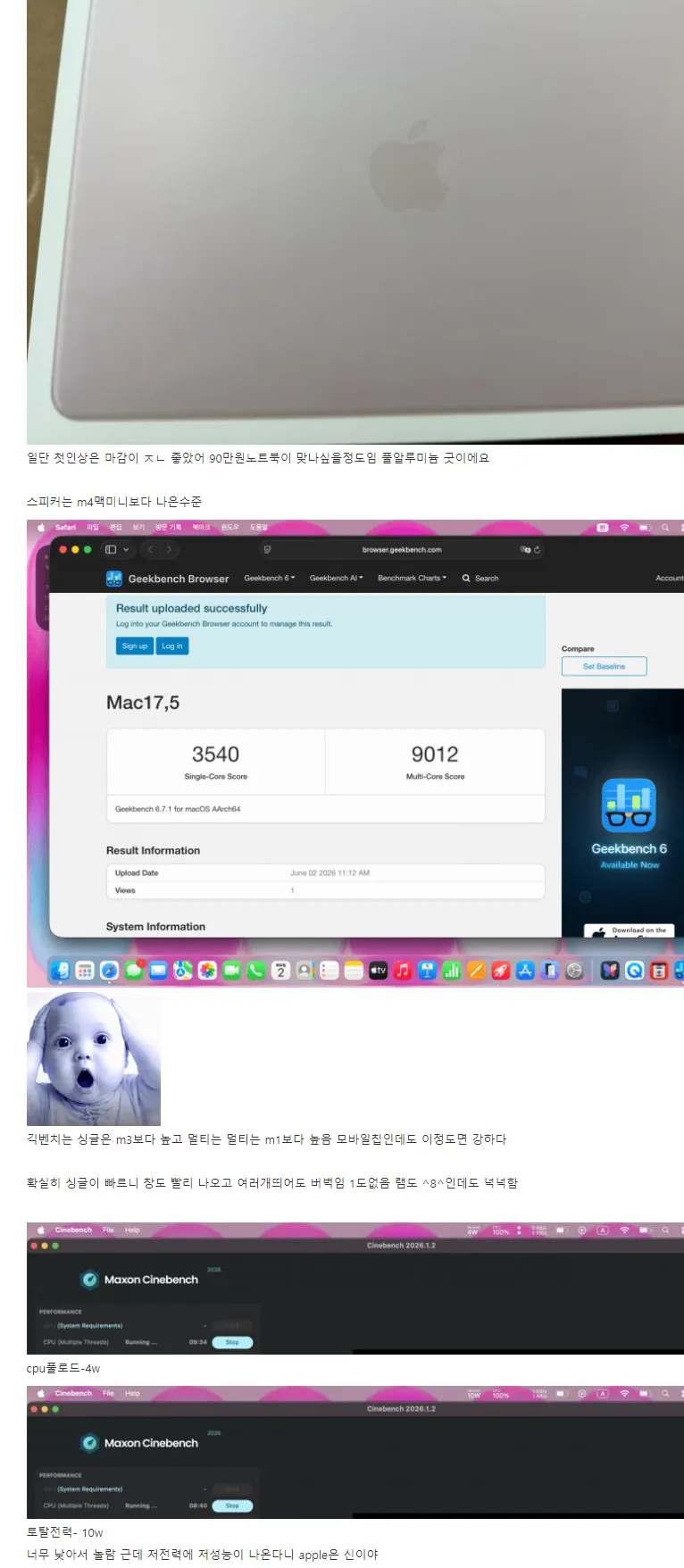Expand the Geekbench 6 nav dropdown
The image size is (684, 1568).
coord(270,579)
